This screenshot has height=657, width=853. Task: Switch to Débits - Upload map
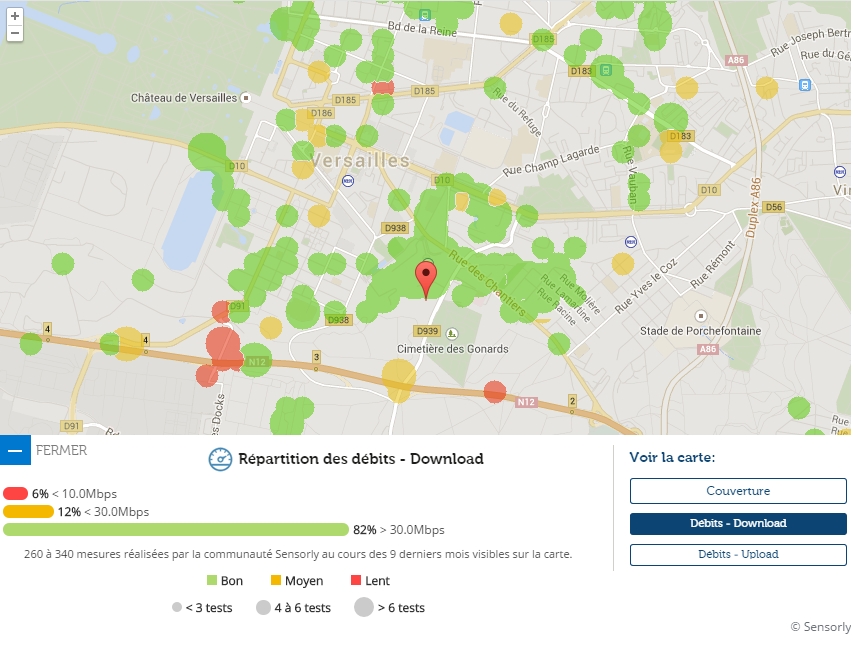[x=738, y=554]
